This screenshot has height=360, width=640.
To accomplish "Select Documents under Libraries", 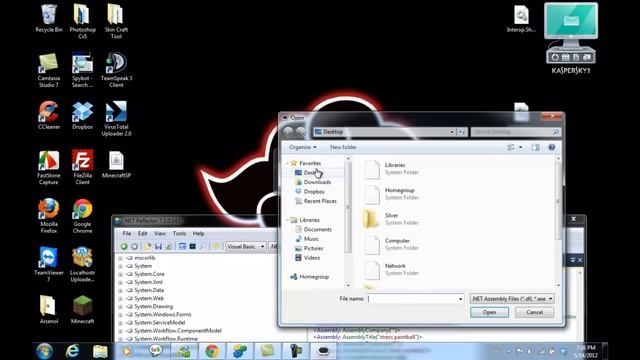I will coord(313,229).
